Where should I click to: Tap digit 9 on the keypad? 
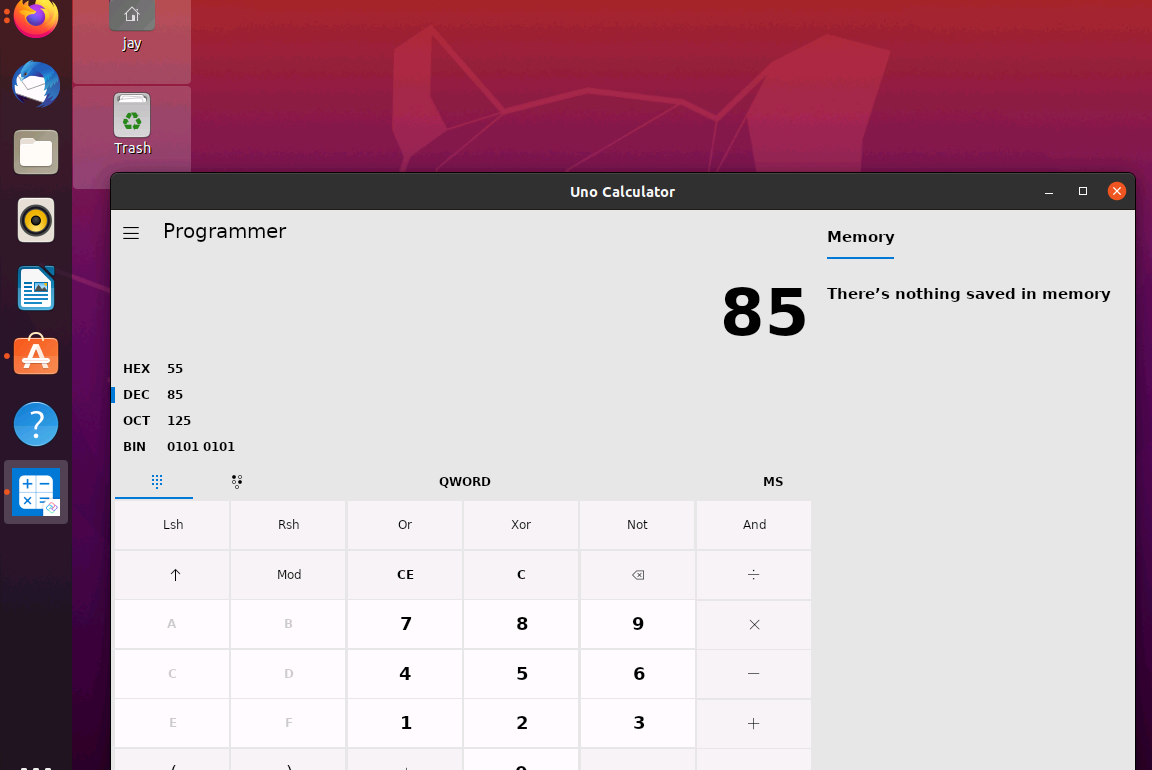click(x=637, y=625)
